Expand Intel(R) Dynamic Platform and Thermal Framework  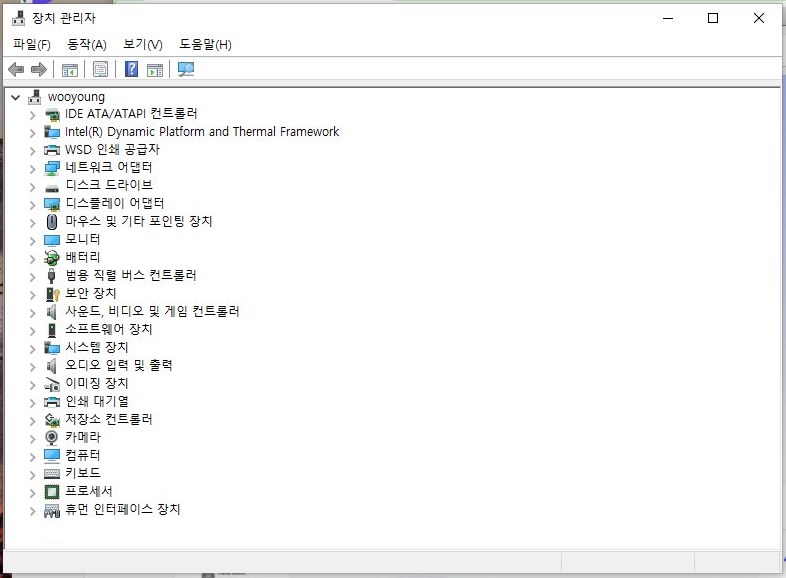[33, 133]
